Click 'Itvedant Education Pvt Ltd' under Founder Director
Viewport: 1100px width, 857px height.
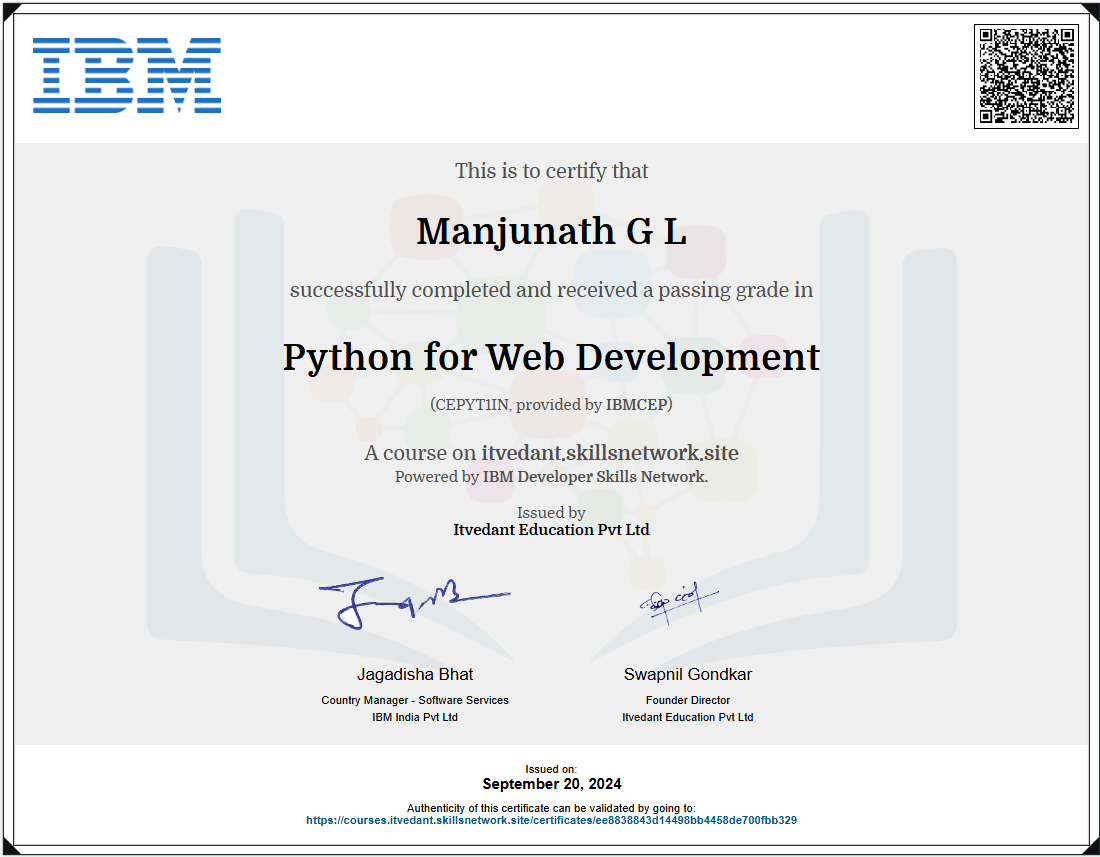tap(688, 717)
